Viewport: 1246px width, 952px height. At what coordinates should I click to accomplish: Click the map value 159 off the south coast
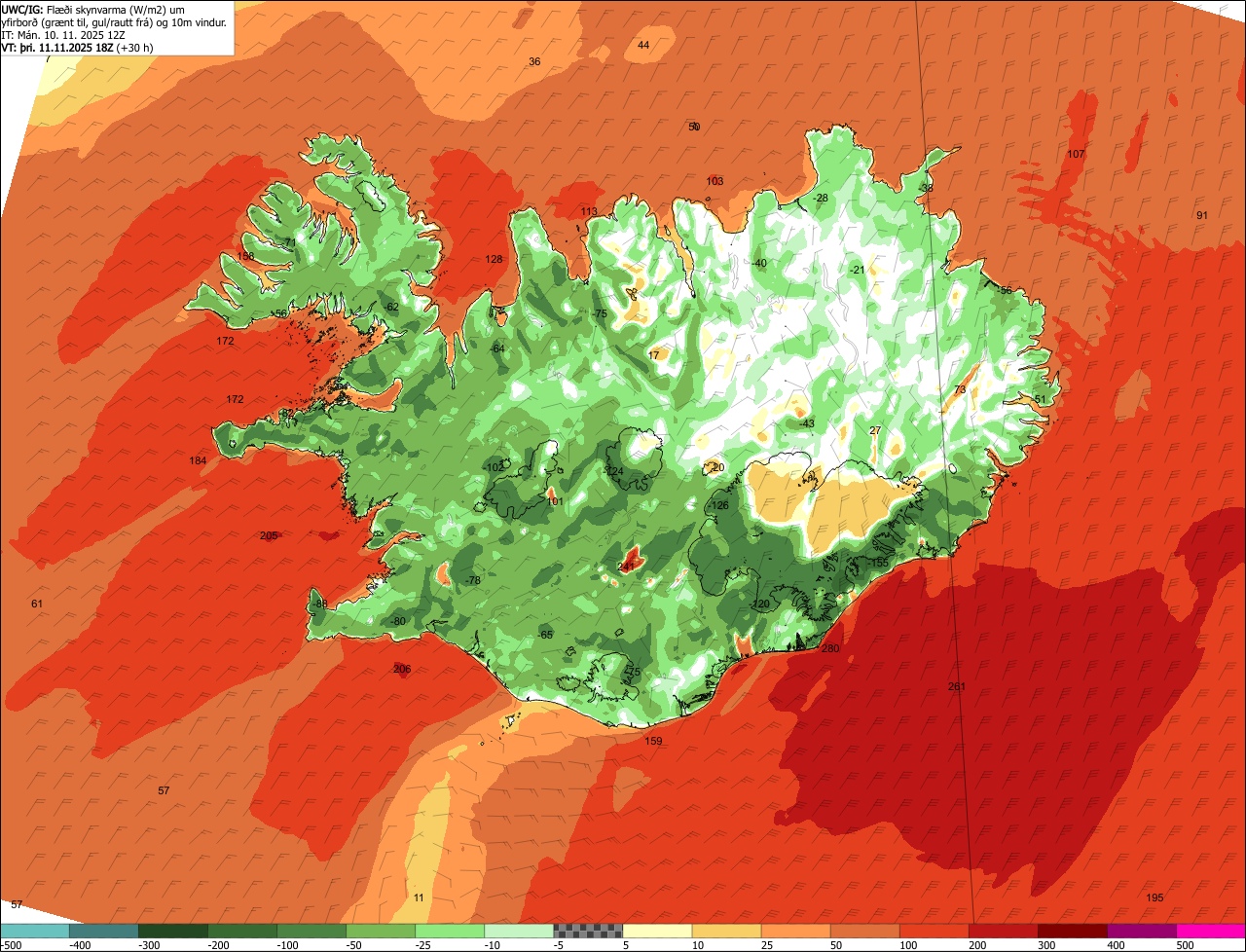(653, 741)
